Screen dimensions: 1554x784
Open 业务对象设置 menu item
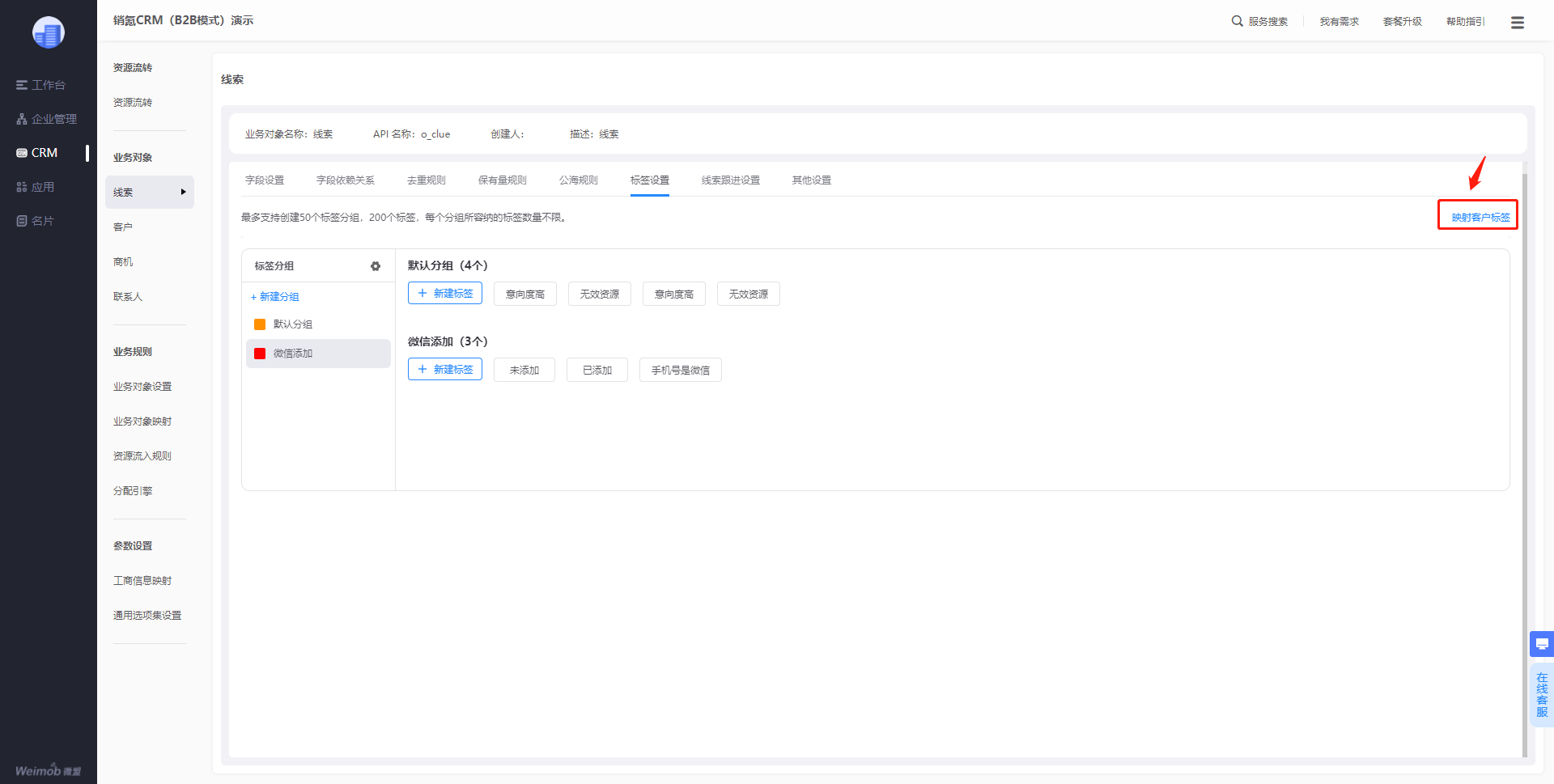point(142,387)
